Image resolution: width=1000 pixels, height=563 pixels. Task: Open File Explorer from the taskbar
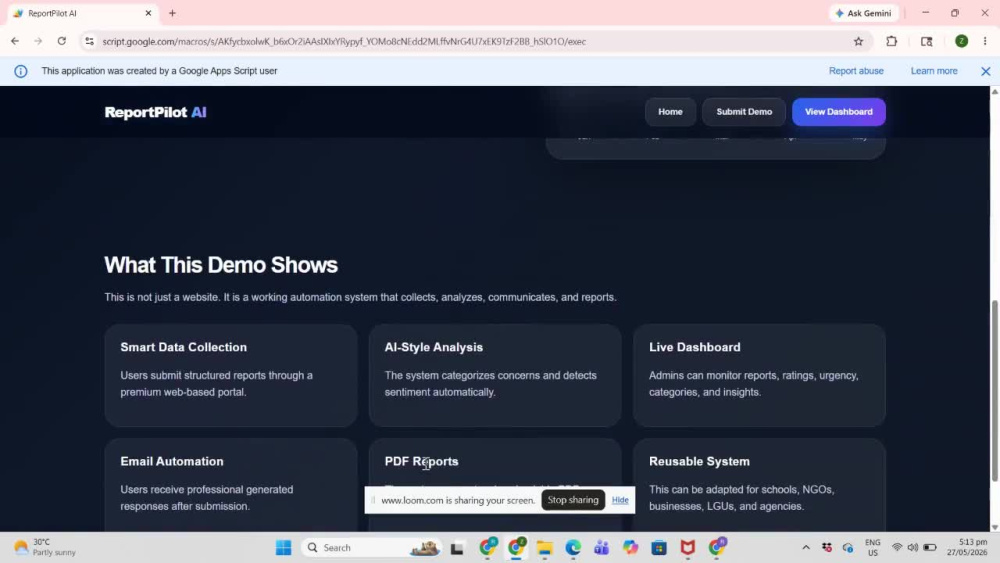(x=544, y=547)
